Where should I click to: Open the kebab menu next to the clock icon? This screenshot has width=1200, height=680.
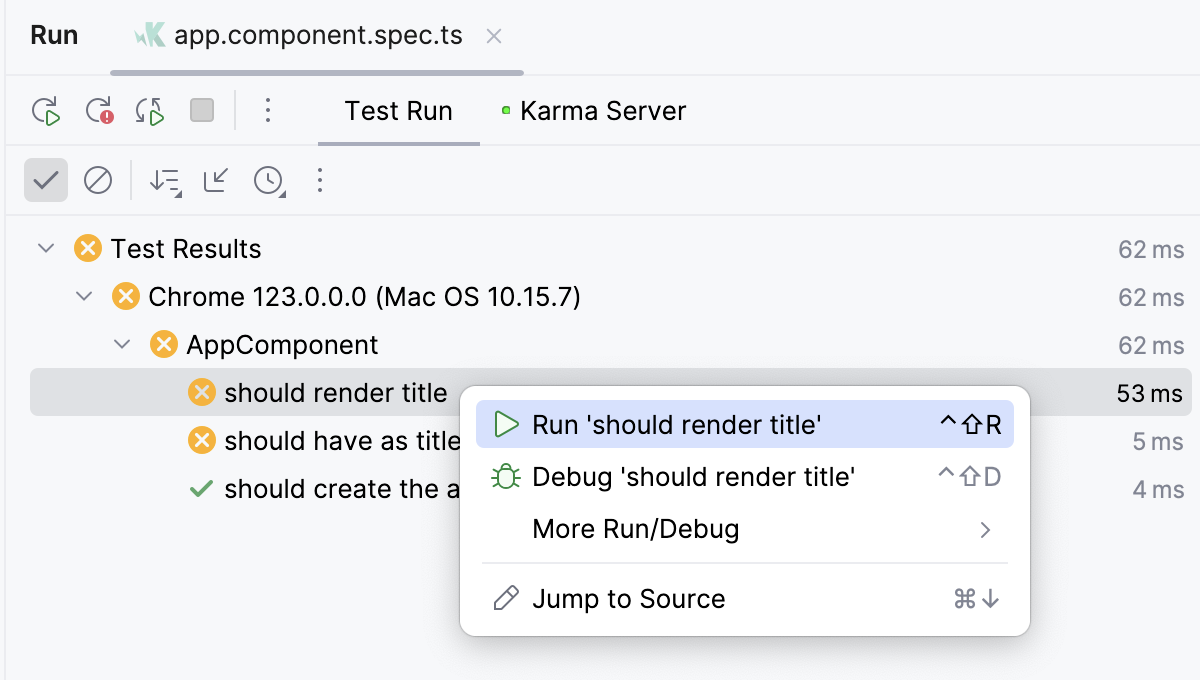pos(319,181)
